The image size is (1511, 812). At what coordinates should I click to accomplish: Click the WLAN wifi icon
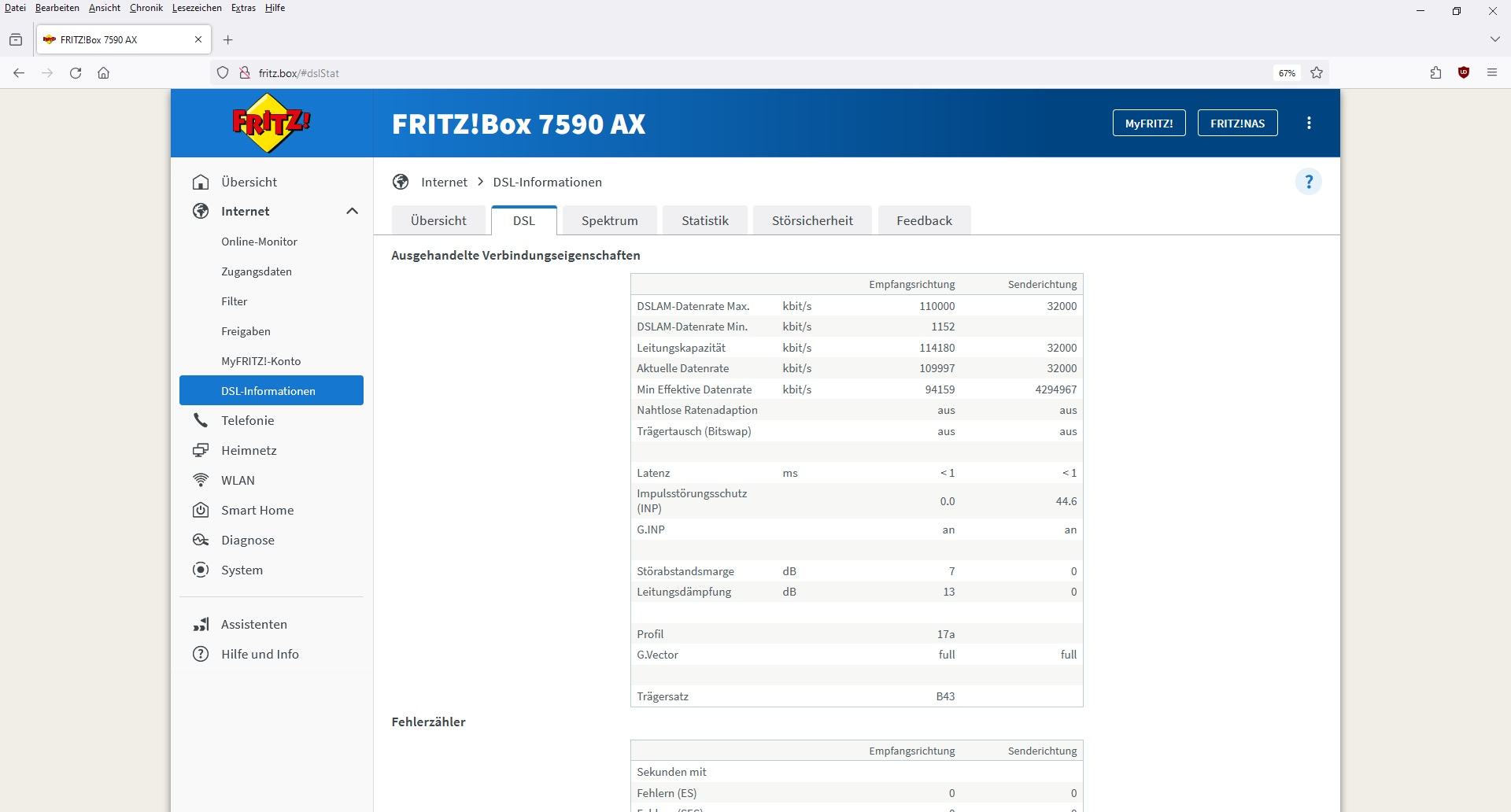pyautogui.click(x=201, y=480)
